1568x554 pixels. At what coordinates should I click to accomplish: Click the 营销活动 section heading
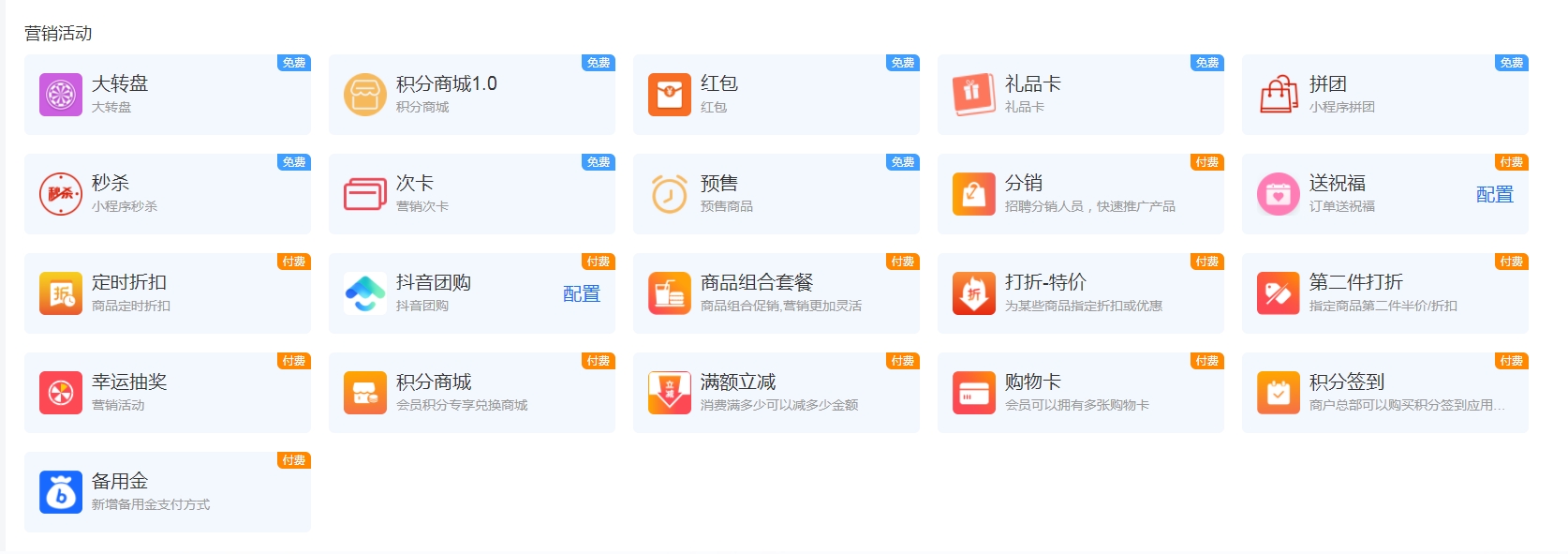58,33
